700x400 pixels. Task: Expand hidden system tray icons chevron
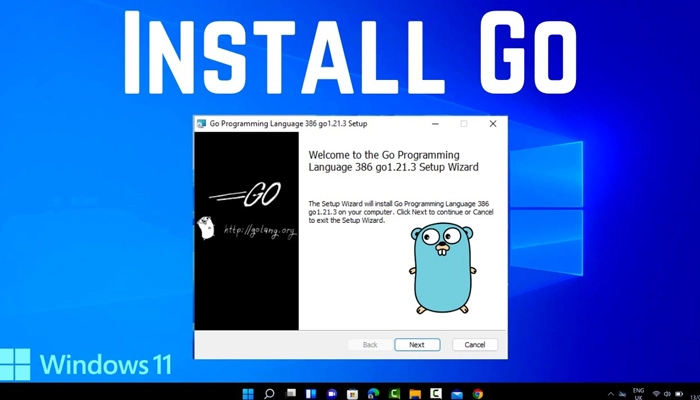coord(612,393)
